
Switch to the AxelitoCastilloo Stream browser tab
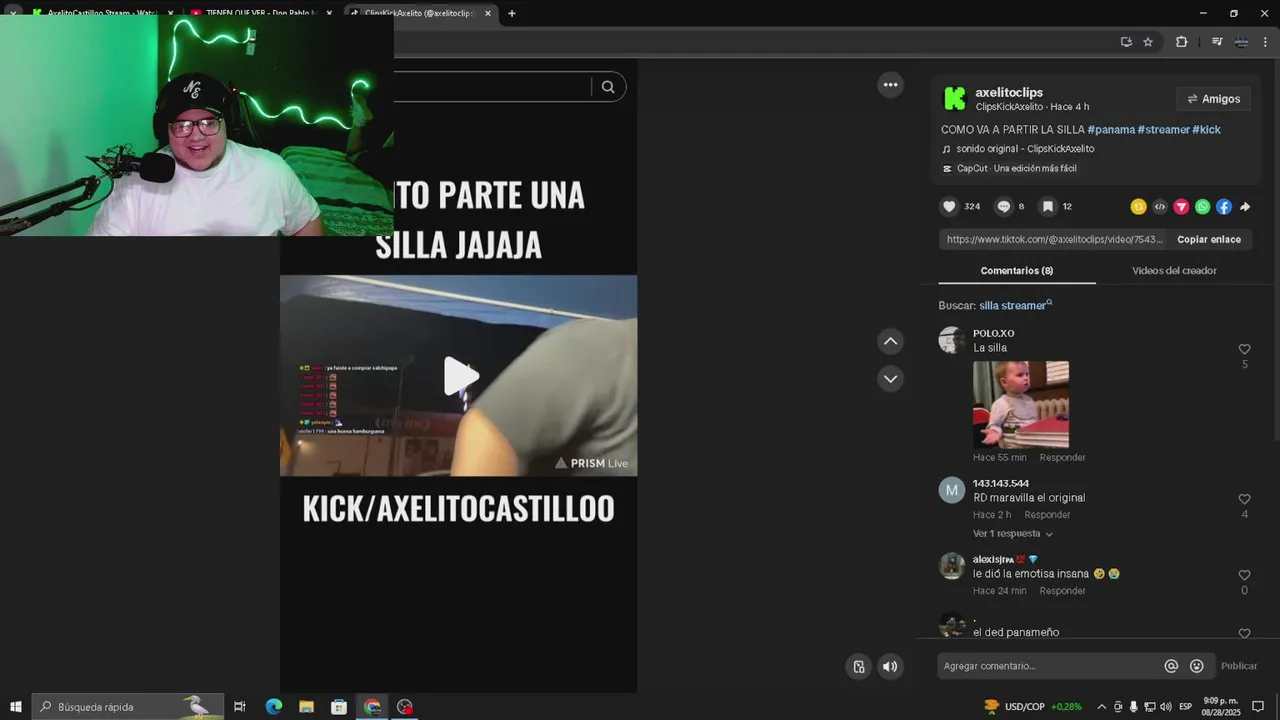pos(100,13)
